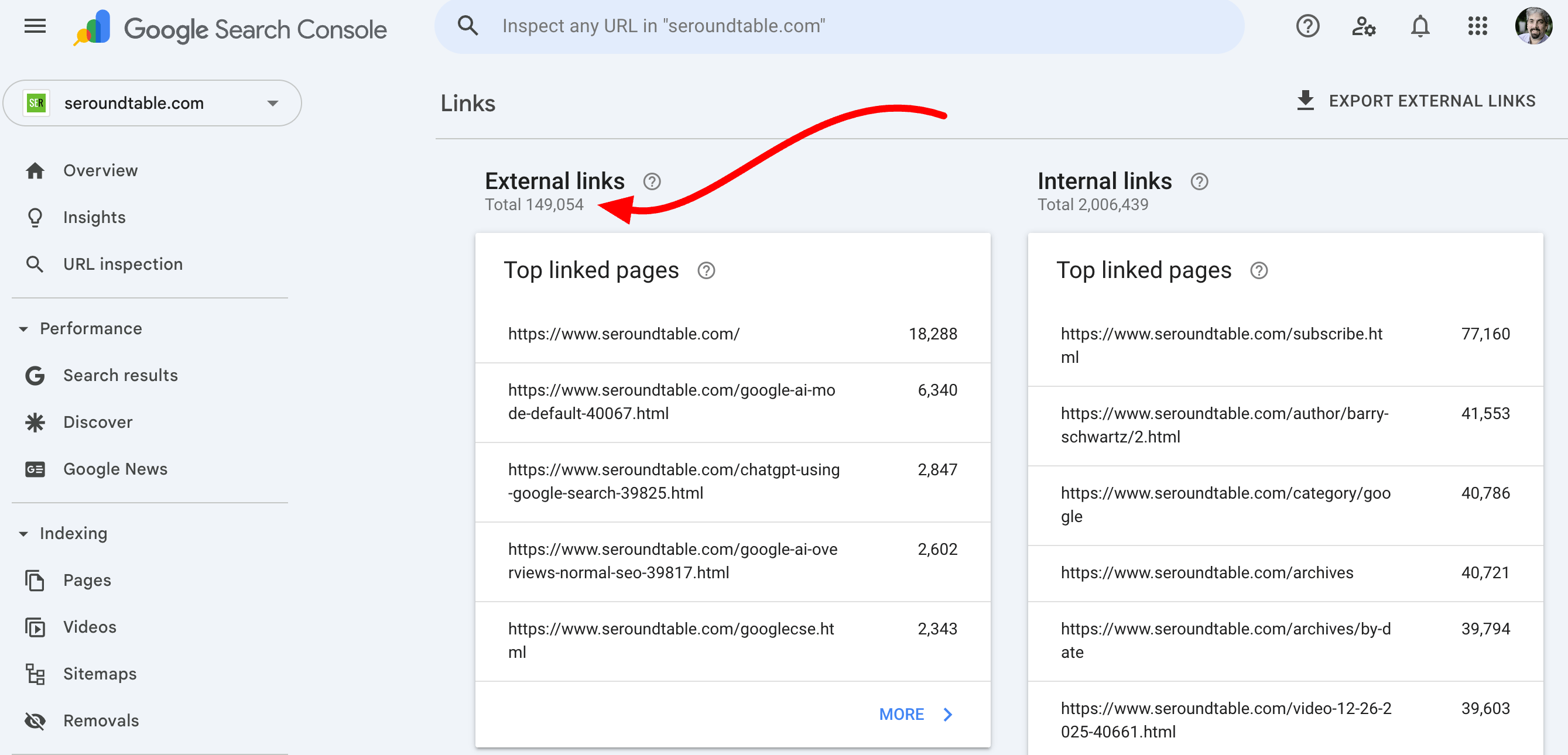Open the Discover report icon
The image size is (1568, 755).
(35, 421)
